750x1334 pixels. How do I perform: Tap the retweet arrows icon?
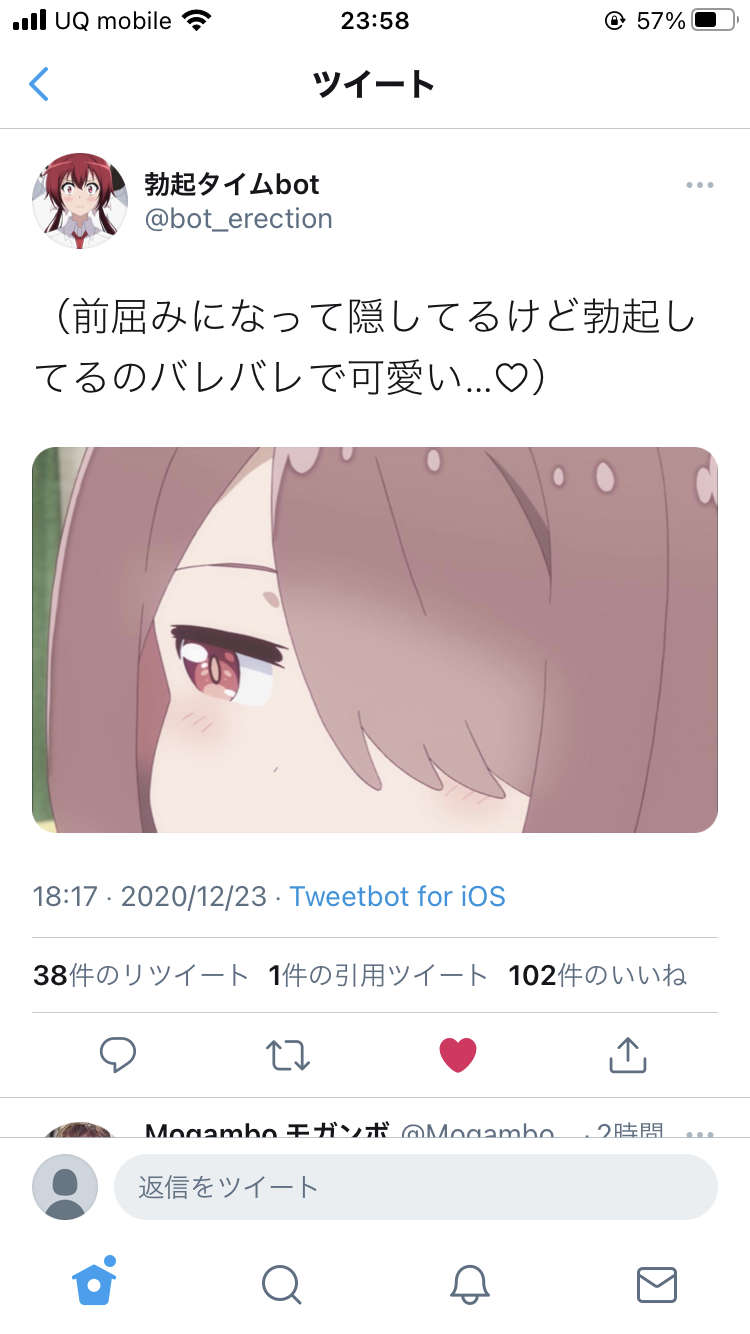288,1055
